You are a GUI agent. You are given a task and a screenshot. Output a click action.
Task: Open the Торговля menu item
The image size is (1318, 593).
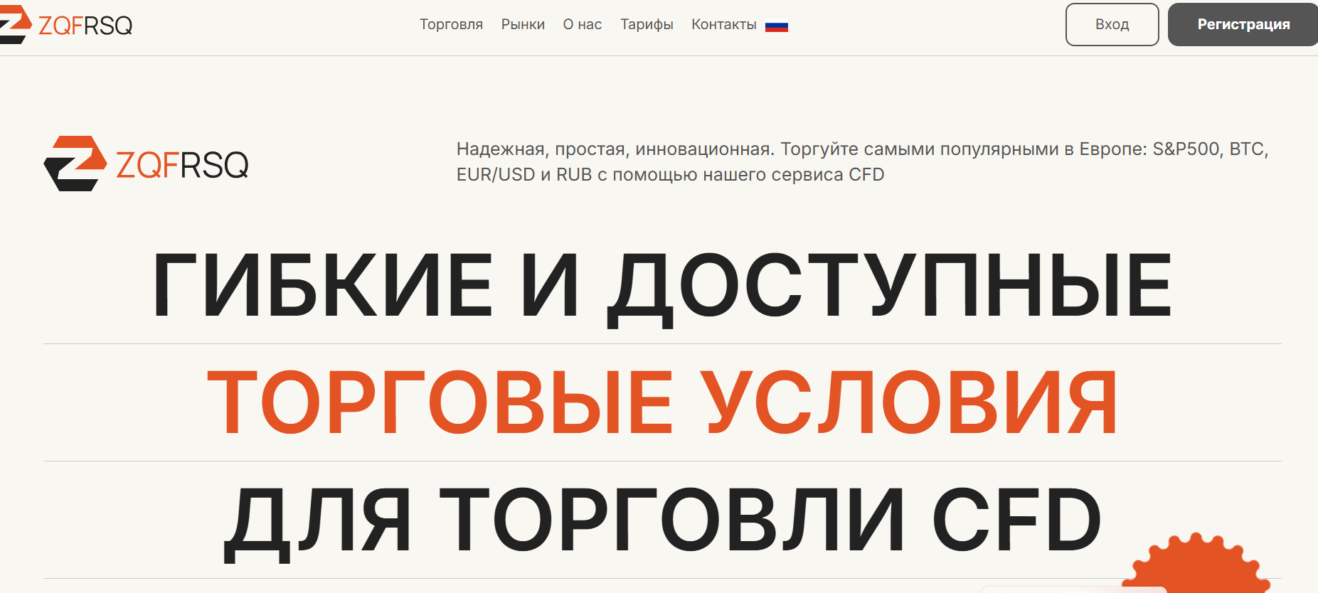(451, 25)
